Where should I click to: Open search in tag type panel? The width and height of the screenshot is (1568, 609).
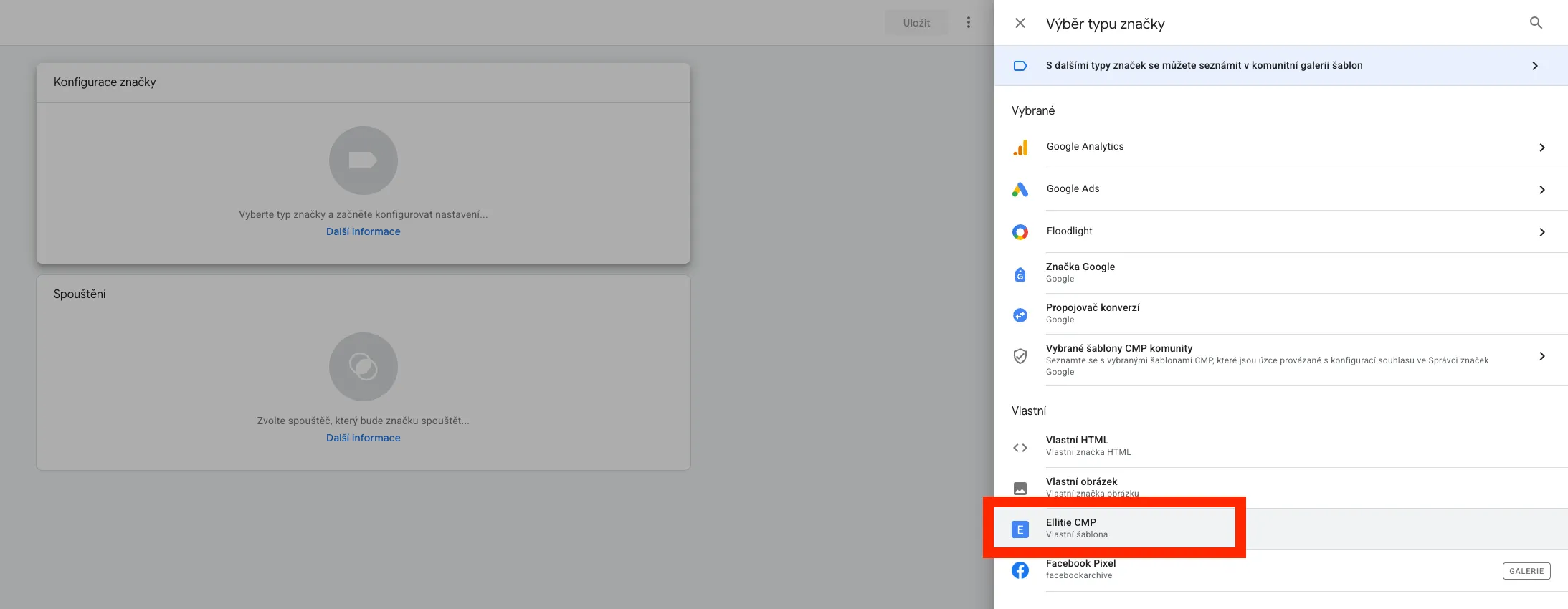click(x=1536, y=23)
